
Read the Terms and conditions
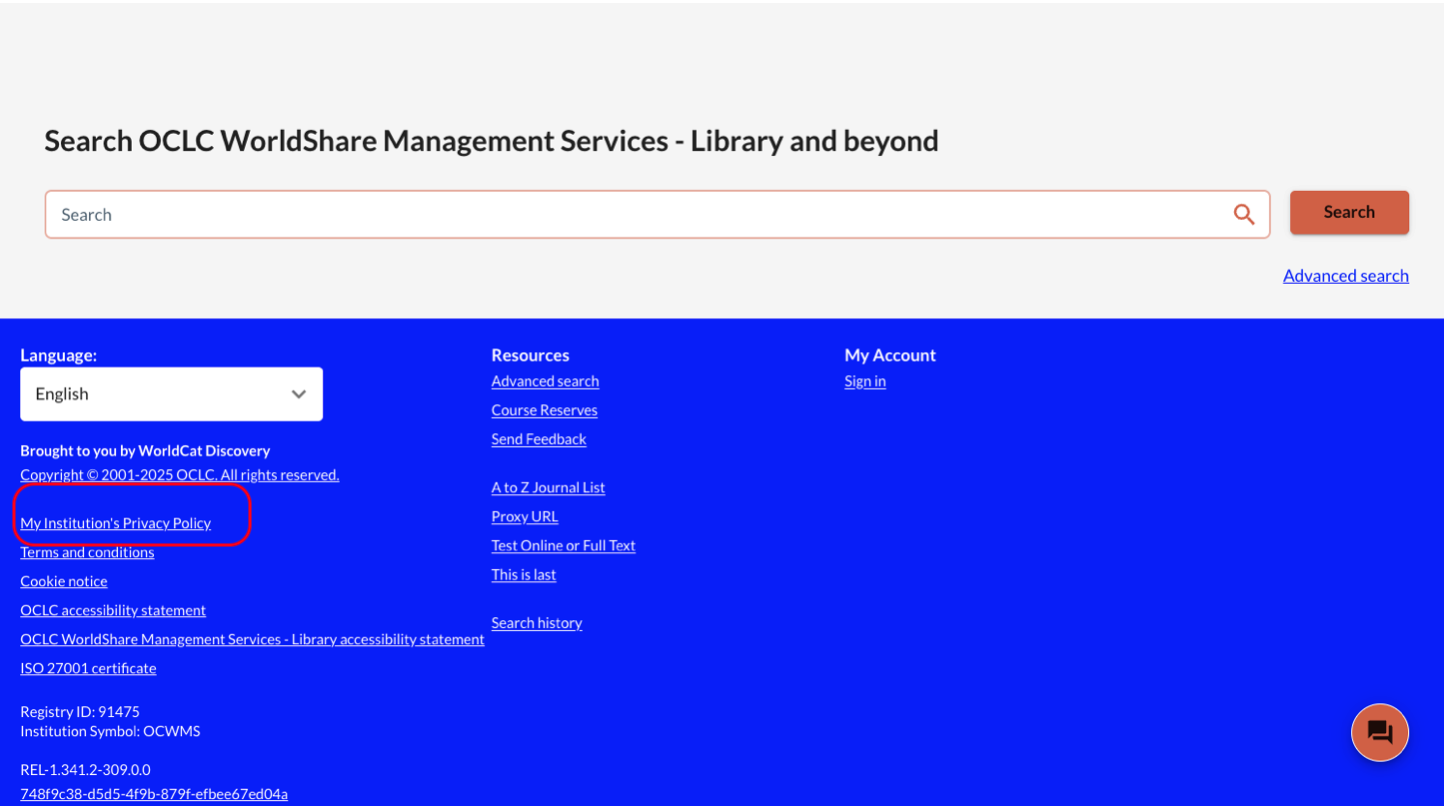[x=87, y=552]
